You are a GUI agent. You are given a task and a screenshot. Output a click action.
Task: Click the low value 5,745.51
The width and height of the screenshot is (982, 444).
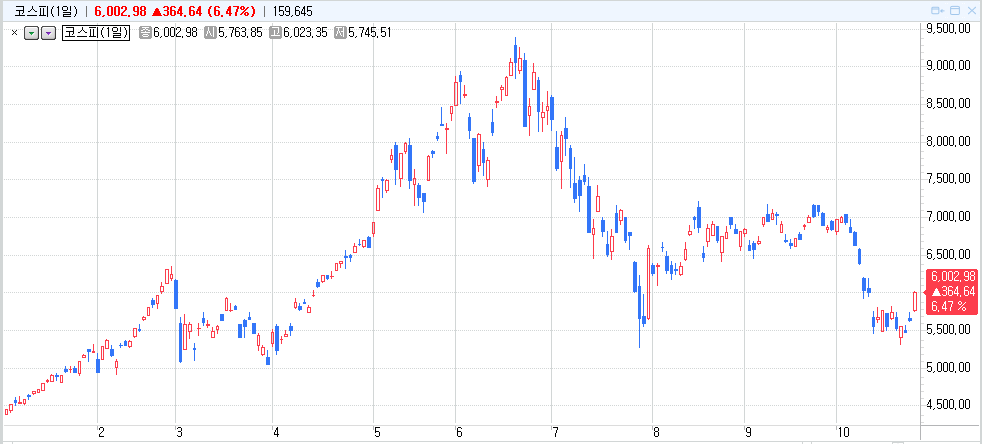coord(370,33)
